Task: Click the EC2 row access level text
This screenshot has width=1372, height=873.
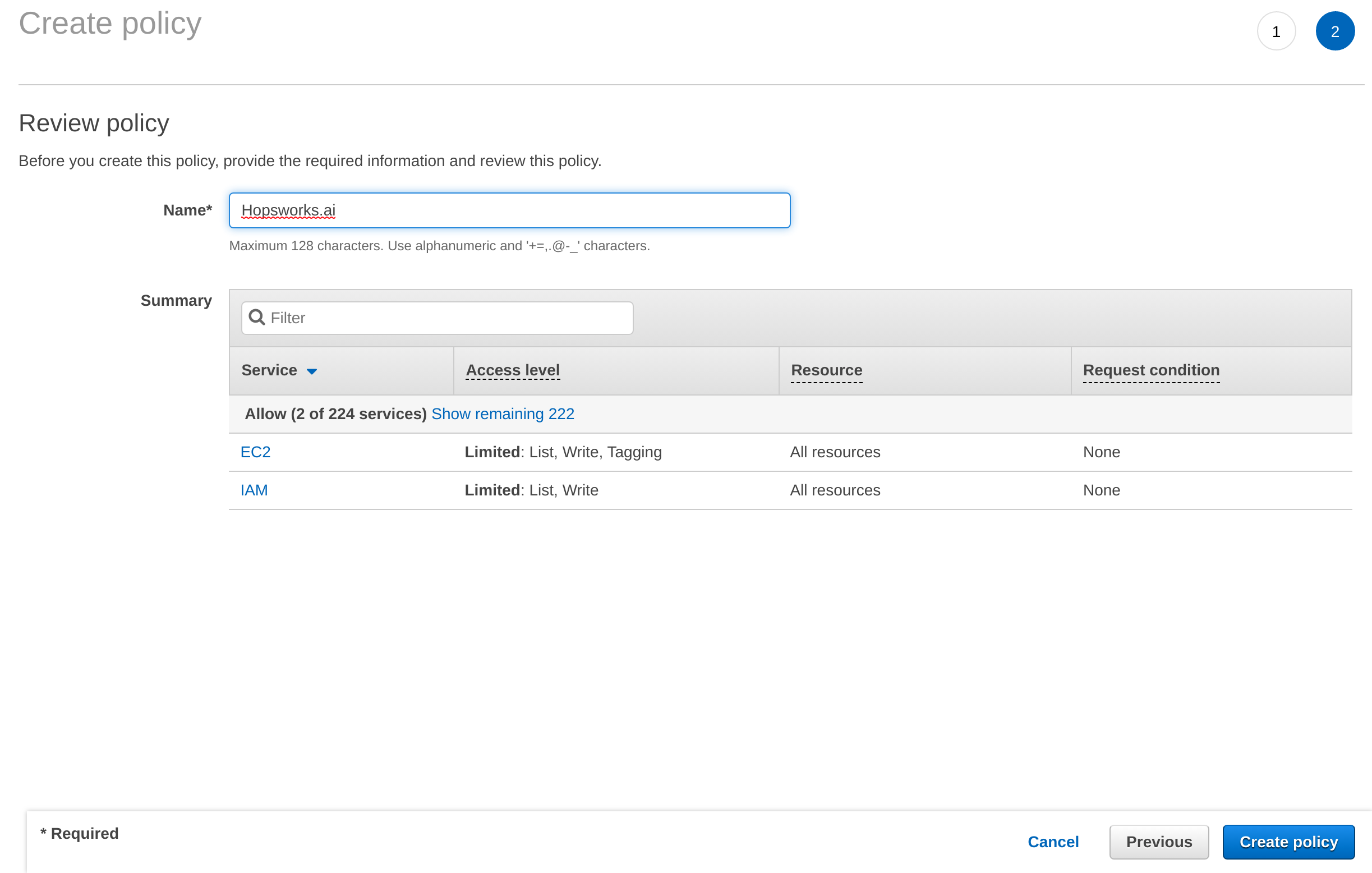Action: (x=563, y=452)
